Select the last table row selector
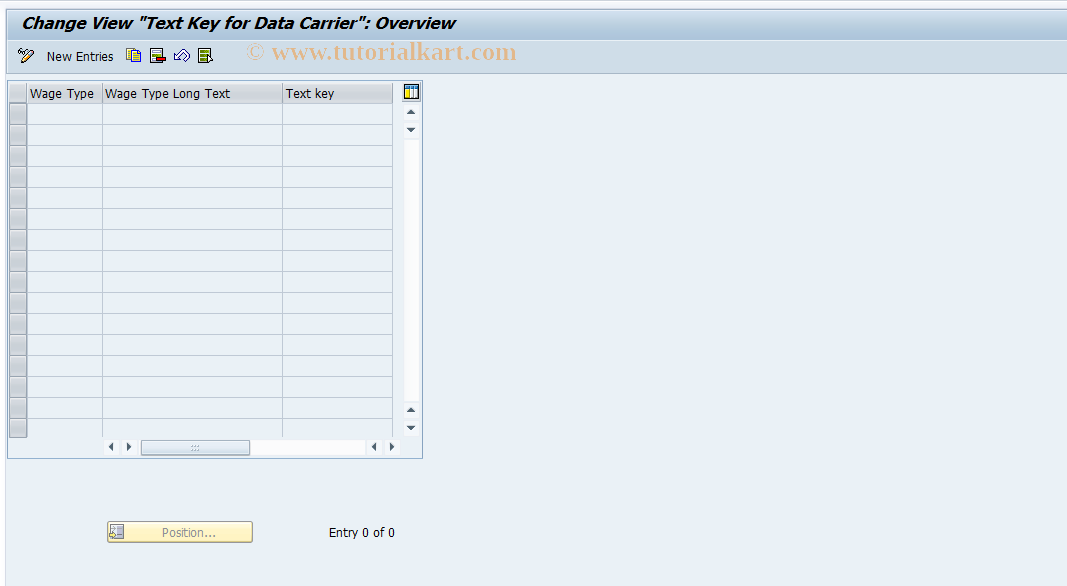 (18, 428)
